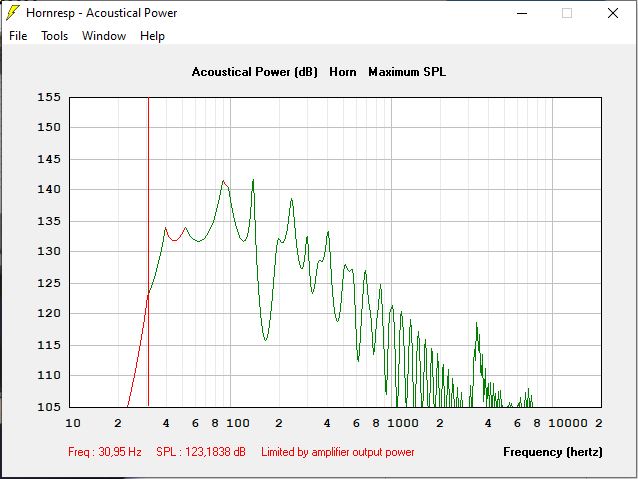Click 'Limited by amplifier output power' text
The height and width of the screenshot is (479, 638).
[338, 452]
